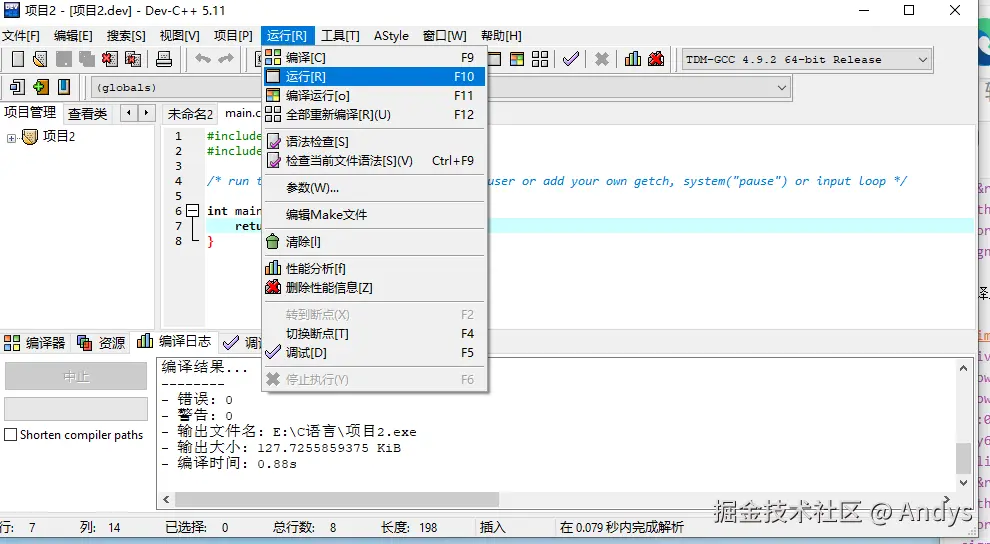
Task: Collapse the code fold at line 6
Action: [193, 211]
